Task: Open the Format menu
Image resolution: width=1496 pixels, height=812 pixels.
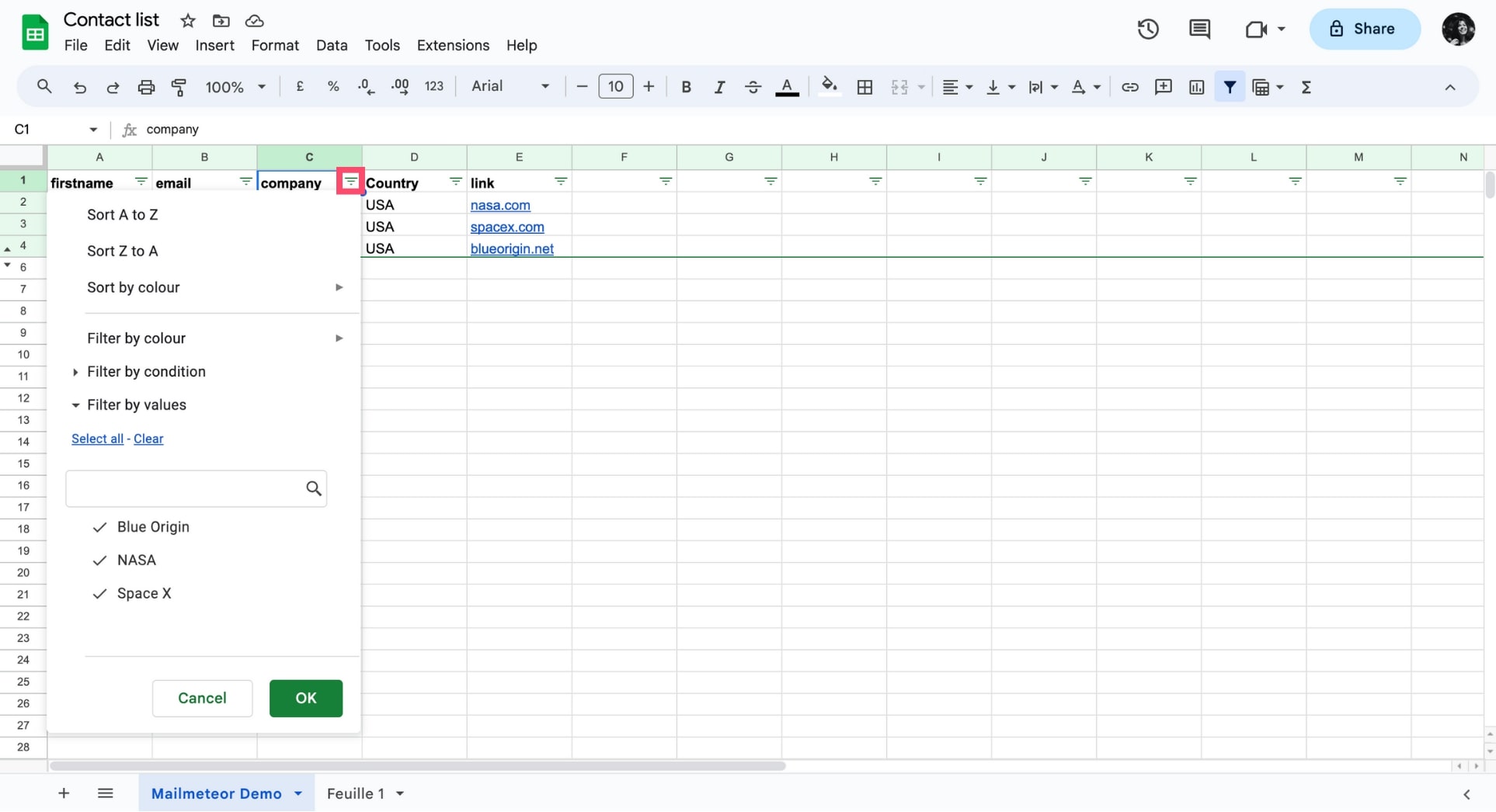Action: (x=275, y=46)
